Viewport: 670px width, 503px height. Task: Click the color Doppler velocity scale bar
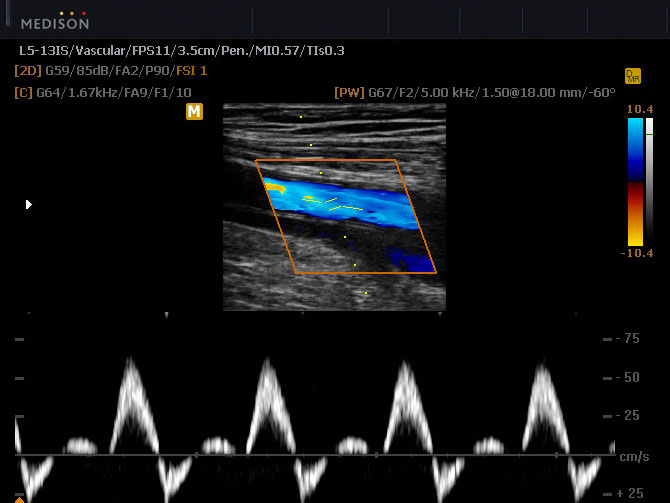coord(635,182)
